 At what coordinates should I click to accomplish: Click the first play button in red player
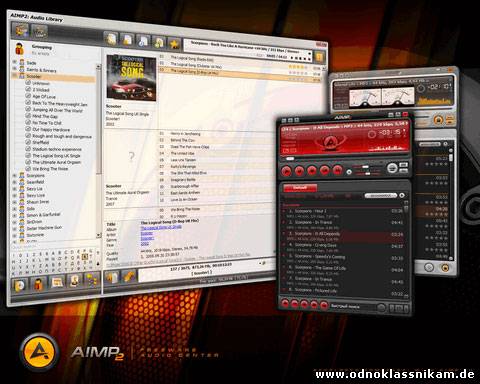(286, 171)
